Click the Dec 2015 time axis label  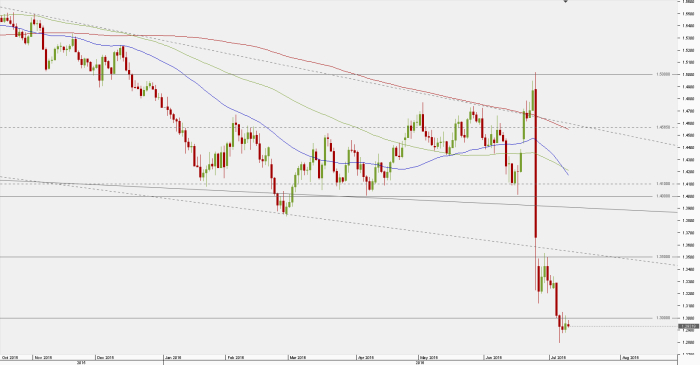[106, 357]
